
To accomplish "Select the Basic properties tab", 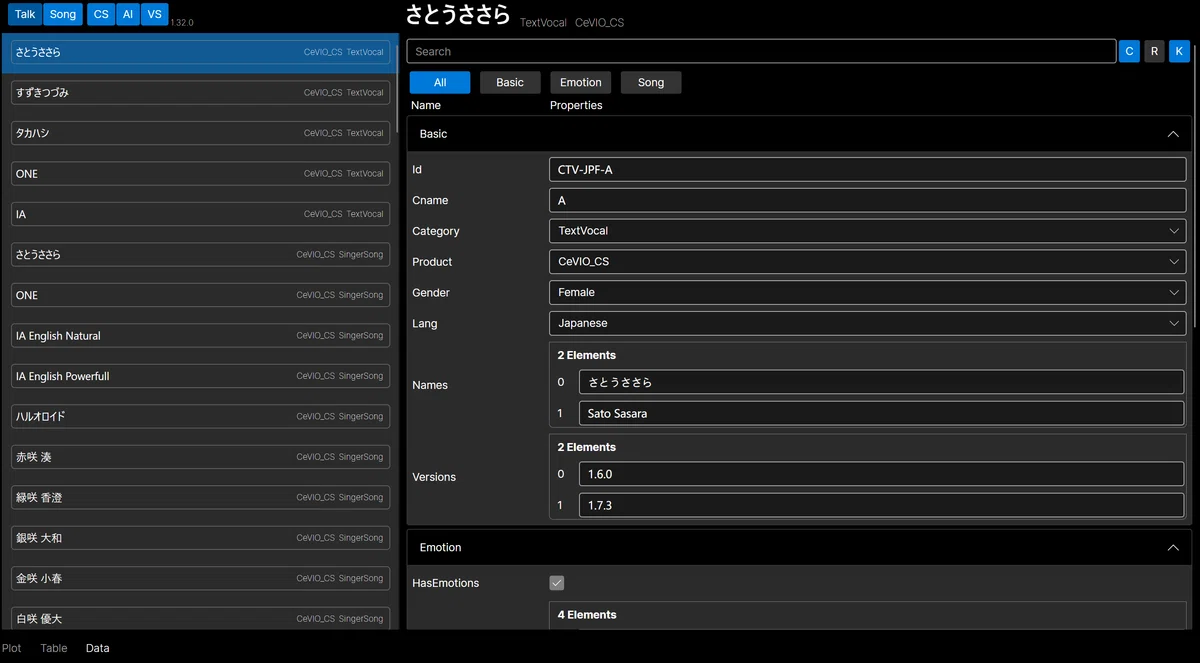I will point(510,82).
